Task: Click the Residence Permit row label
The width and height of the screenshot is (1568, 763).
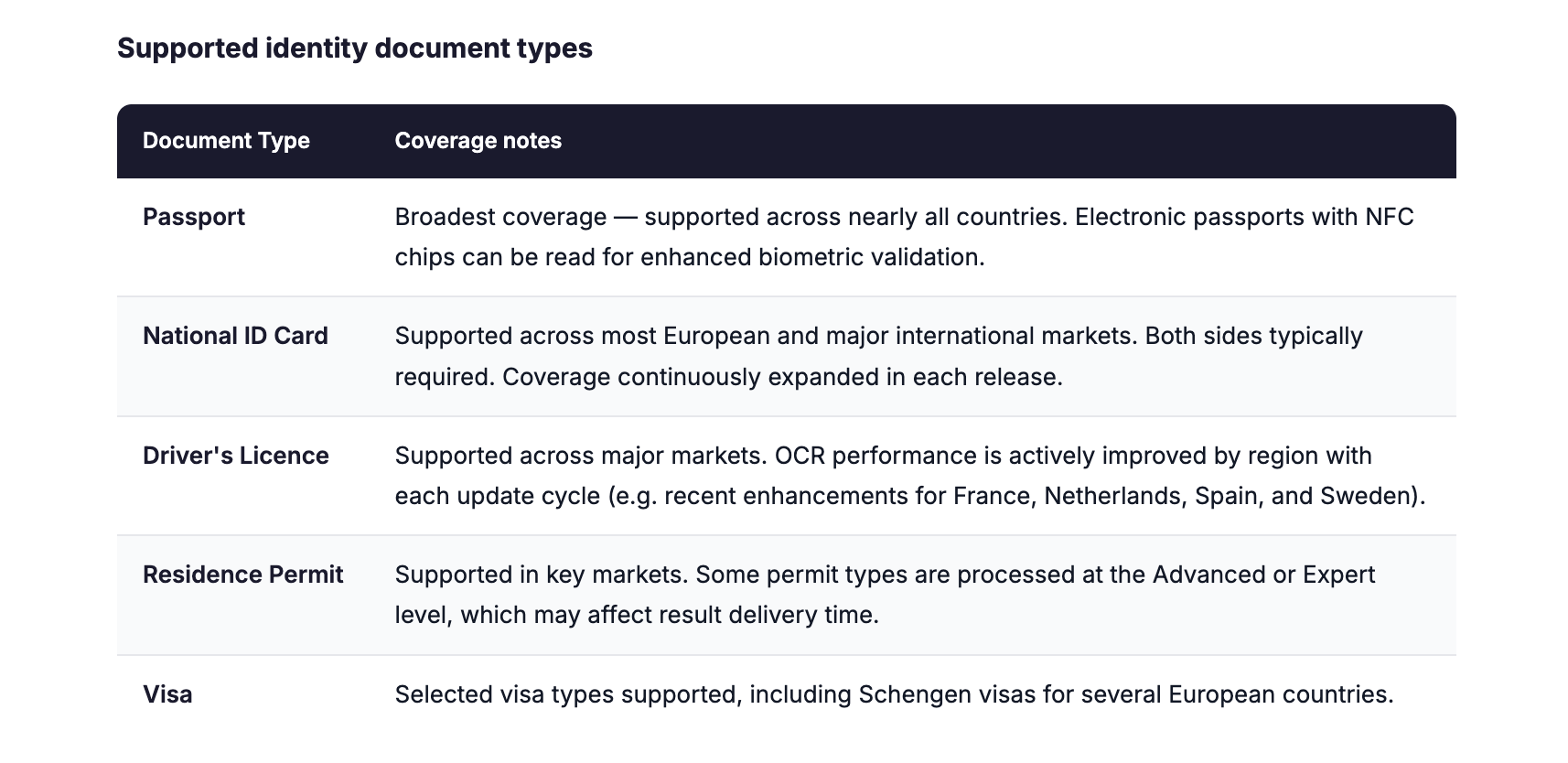Action: (243, 575)
